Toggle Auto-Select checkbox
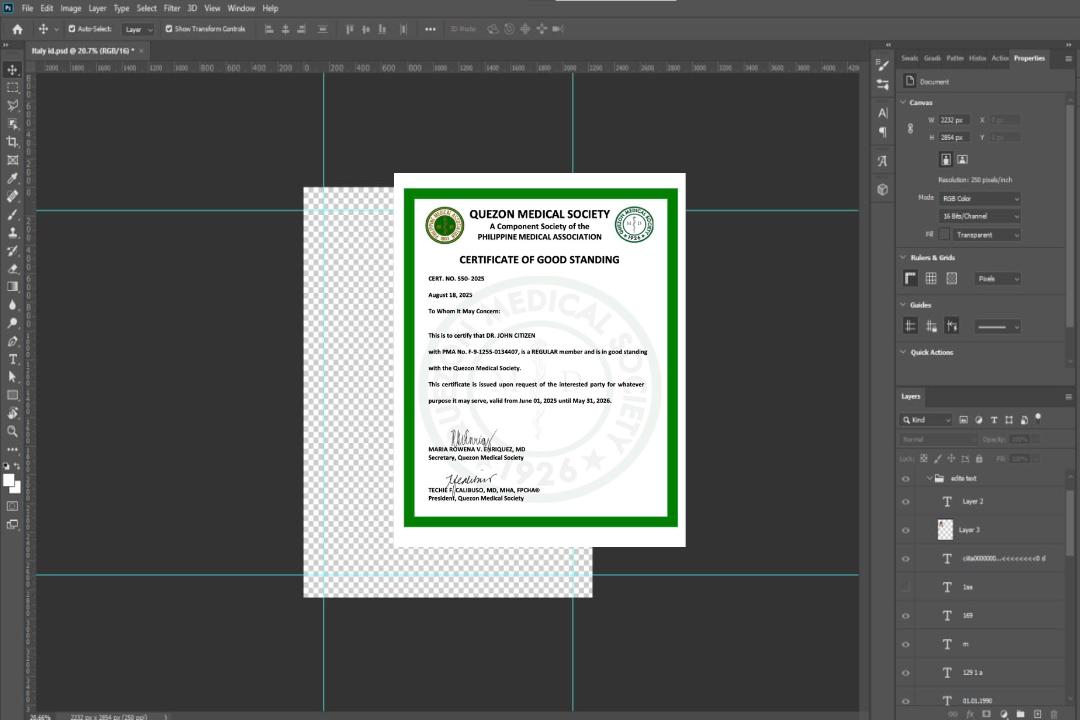The width and height of the screenshot is (1080, 720). (72, 29)
